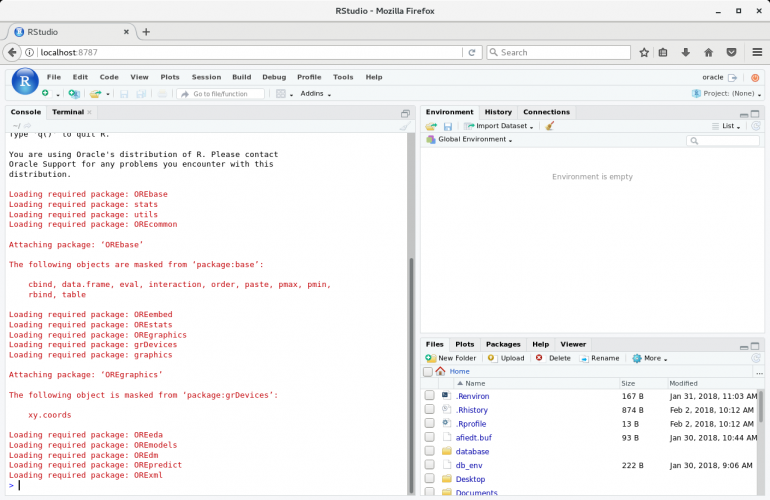Reload the page in Firefox
This screenshot has height=500, width=770.
point(472,52)
